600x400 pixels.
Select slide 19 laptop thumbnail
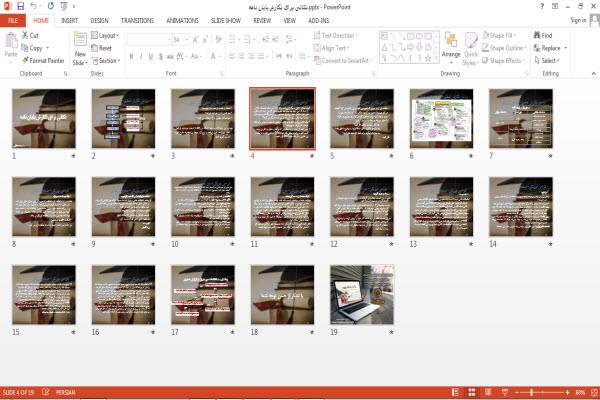coord(362,295)
